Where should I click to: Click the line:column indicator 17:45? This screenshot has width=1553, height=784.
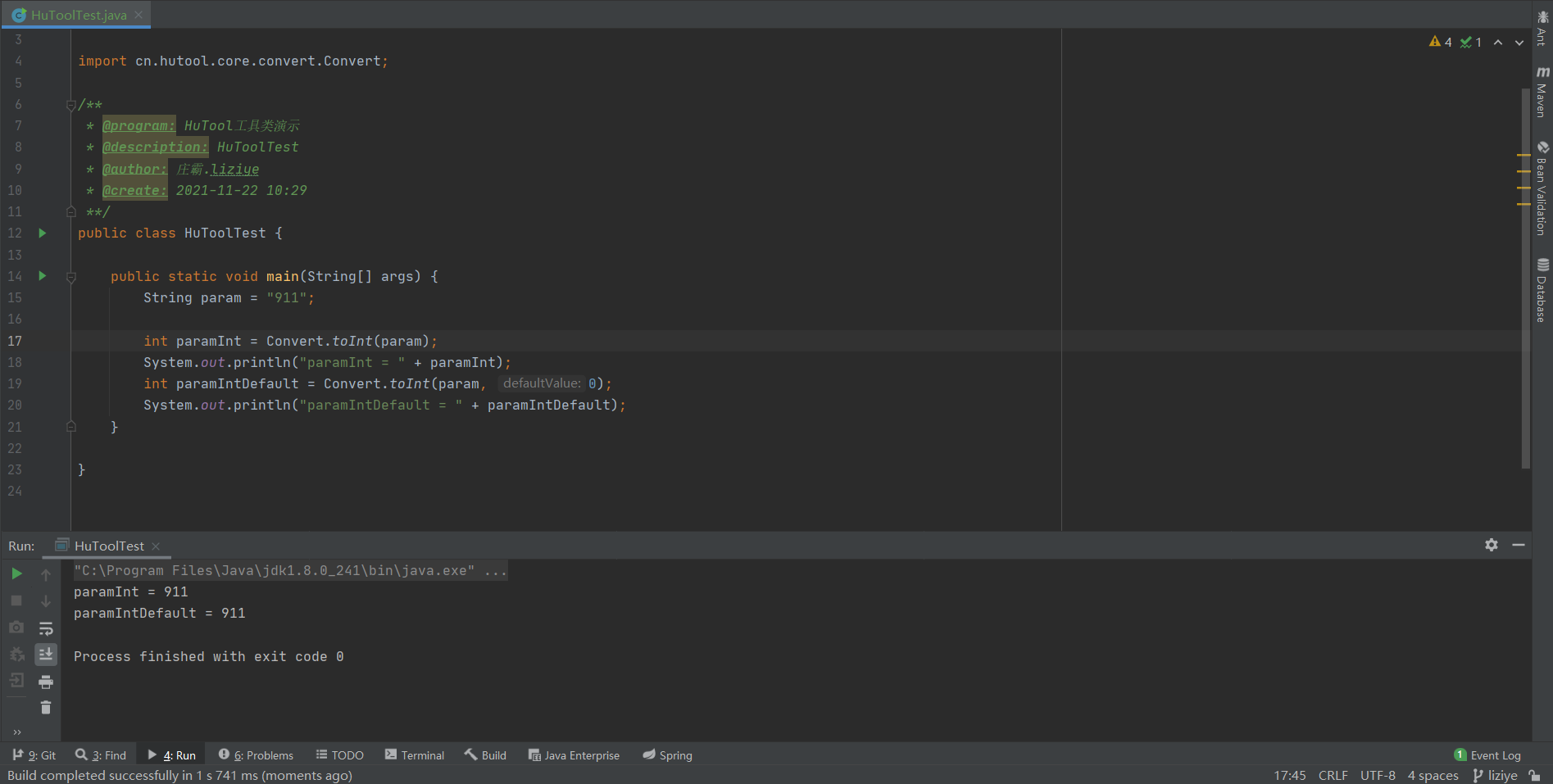[x=1290, y=775]
